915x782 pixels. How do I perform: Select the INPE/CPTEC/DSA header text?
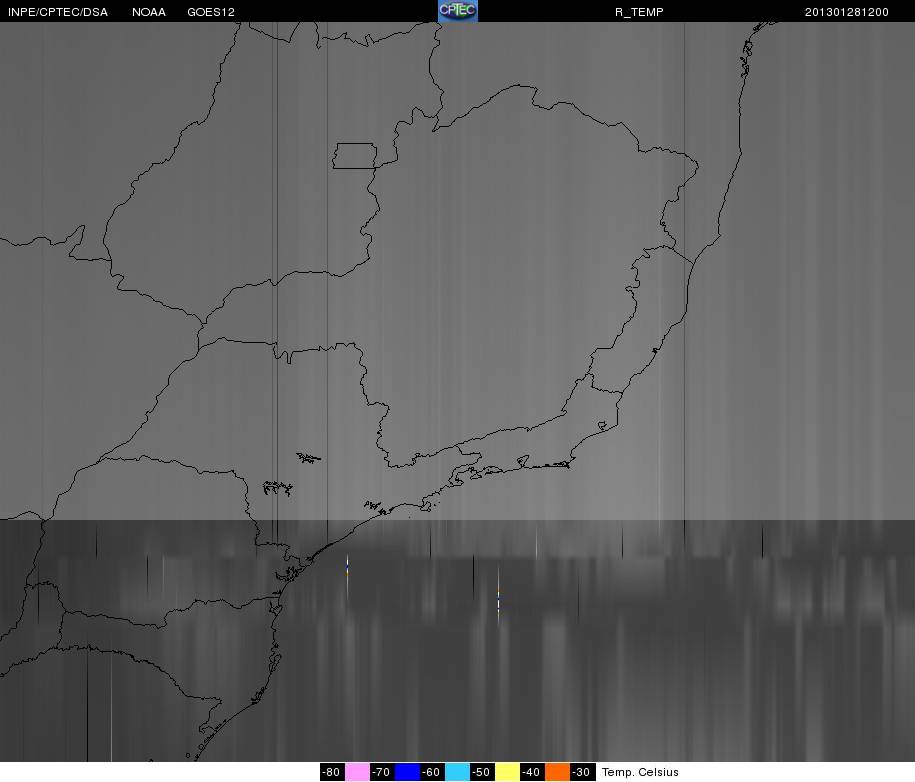(x=58, y=12)
